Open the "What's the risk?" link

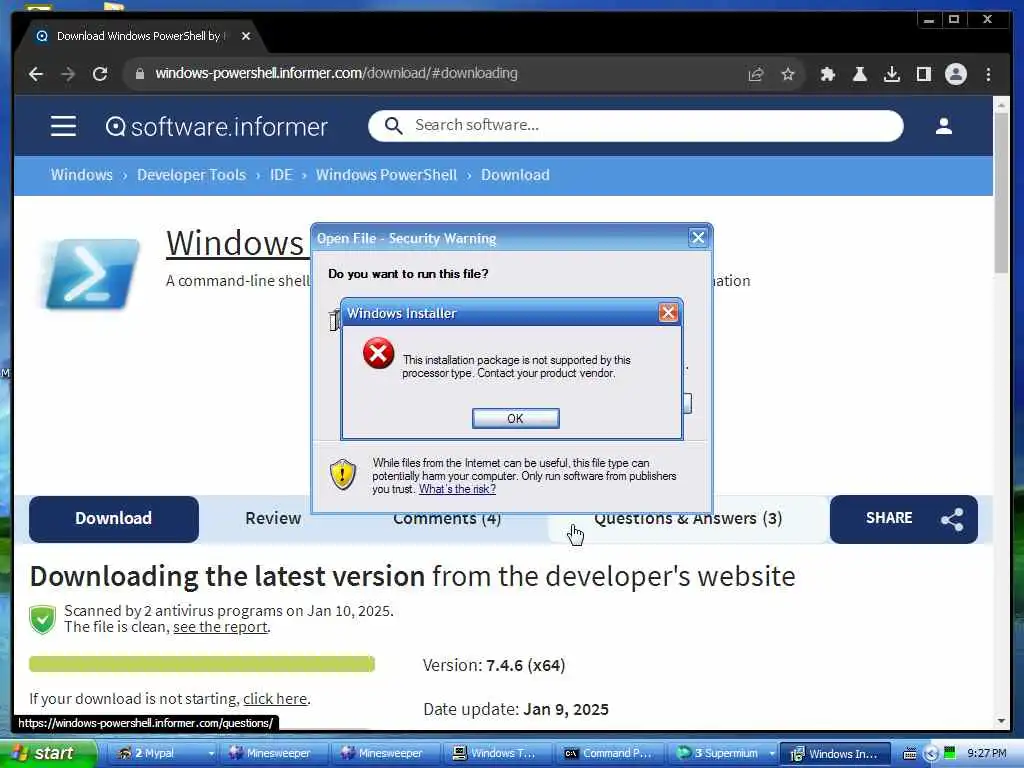coord(457,489)
